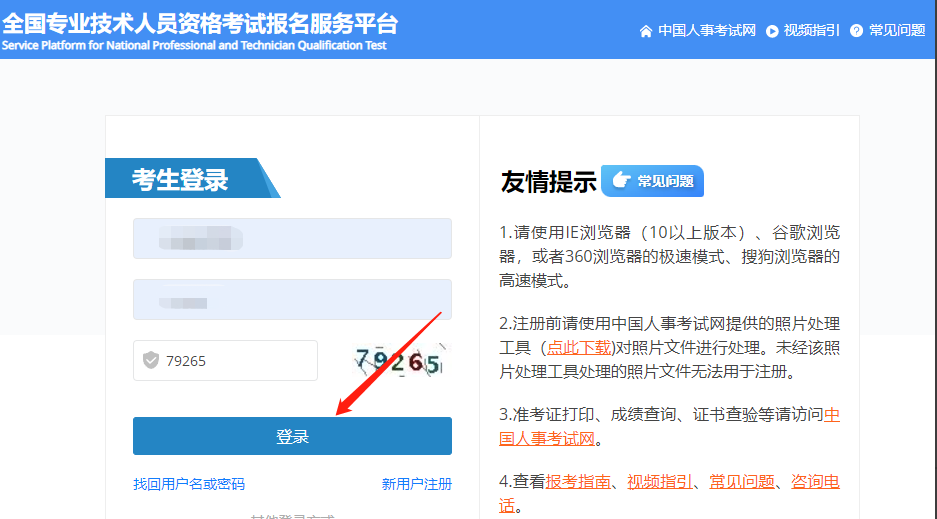Screen dimensions: 937x519
Task: Click the 考生登录 header tab
Action: (x=181, y=179)
